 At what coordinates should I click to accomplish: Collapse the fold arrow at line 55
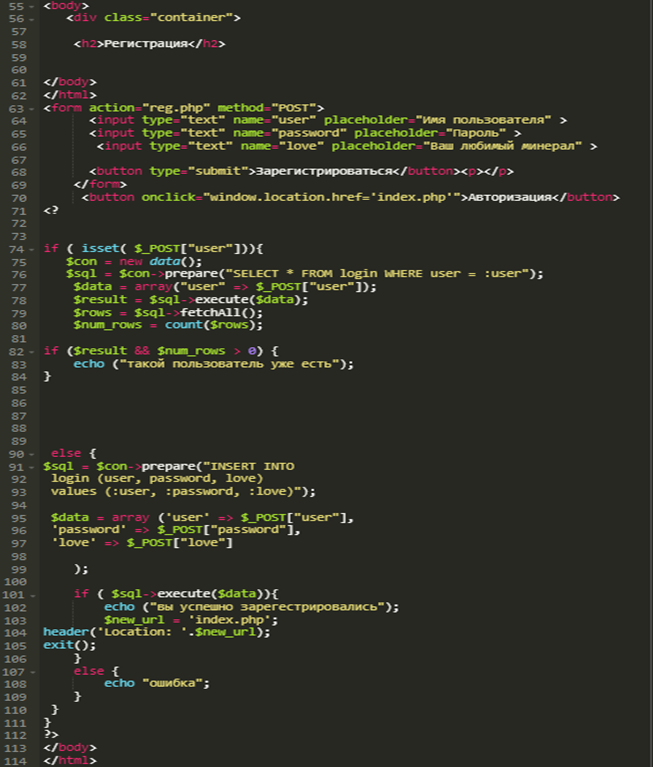[32, 7]
